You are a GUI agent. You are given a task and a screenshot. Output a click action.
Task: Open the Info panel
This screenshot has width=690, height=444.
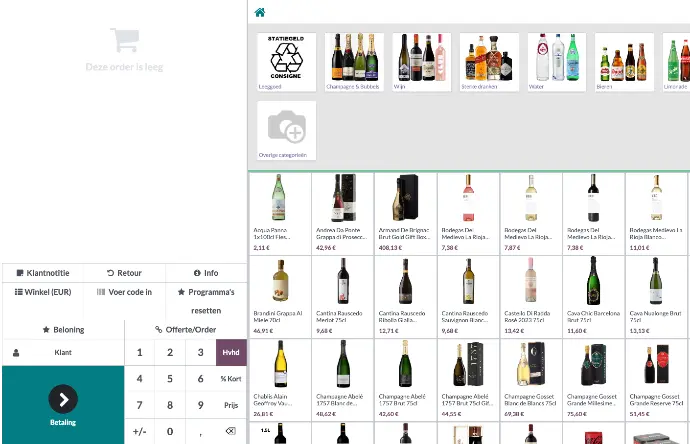pyautogui.click(x=205, y=272)
